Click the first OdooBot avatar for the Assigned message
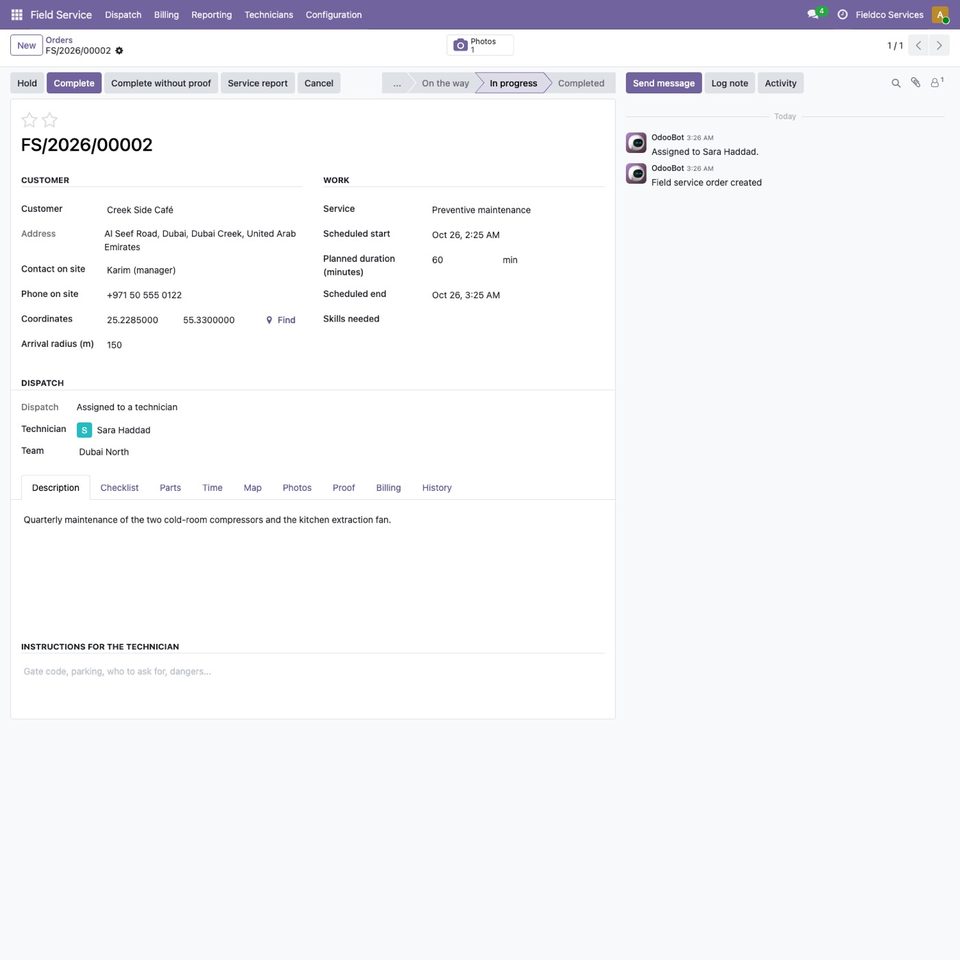 (636, 143)
